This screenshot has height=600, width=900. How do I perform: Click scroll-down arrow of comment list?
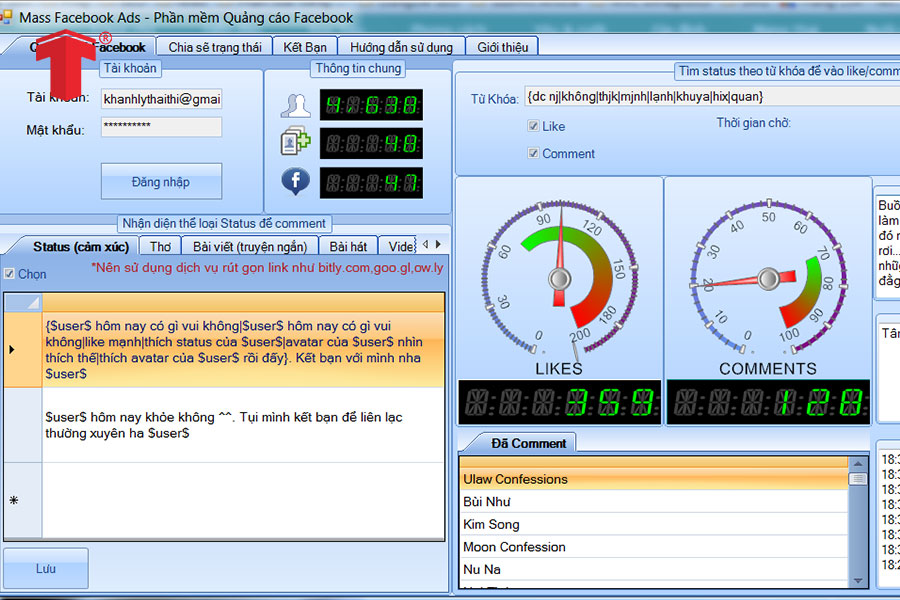tap(858, 580)
